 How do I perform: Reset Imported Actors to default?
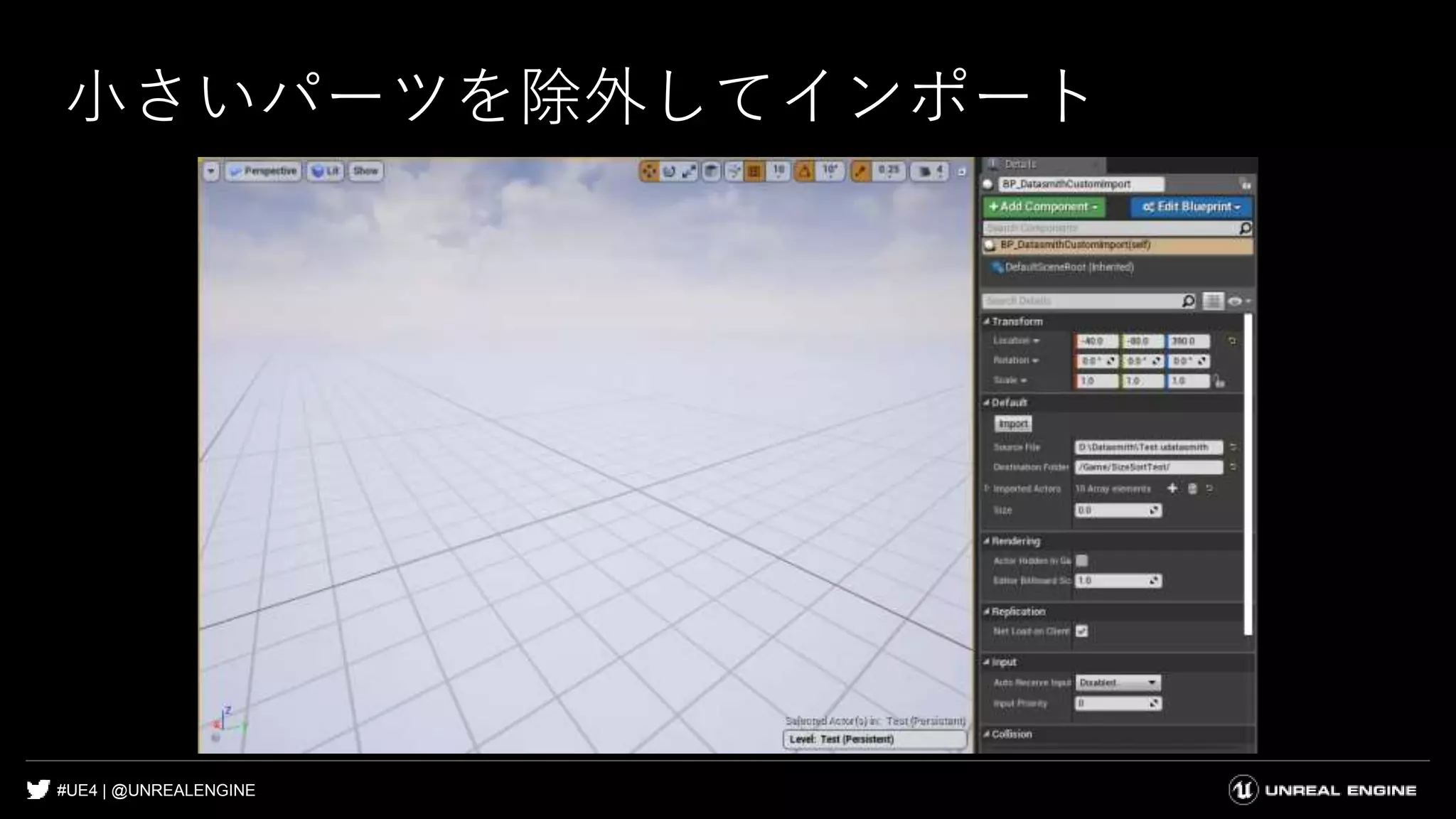click(1209, 488)
